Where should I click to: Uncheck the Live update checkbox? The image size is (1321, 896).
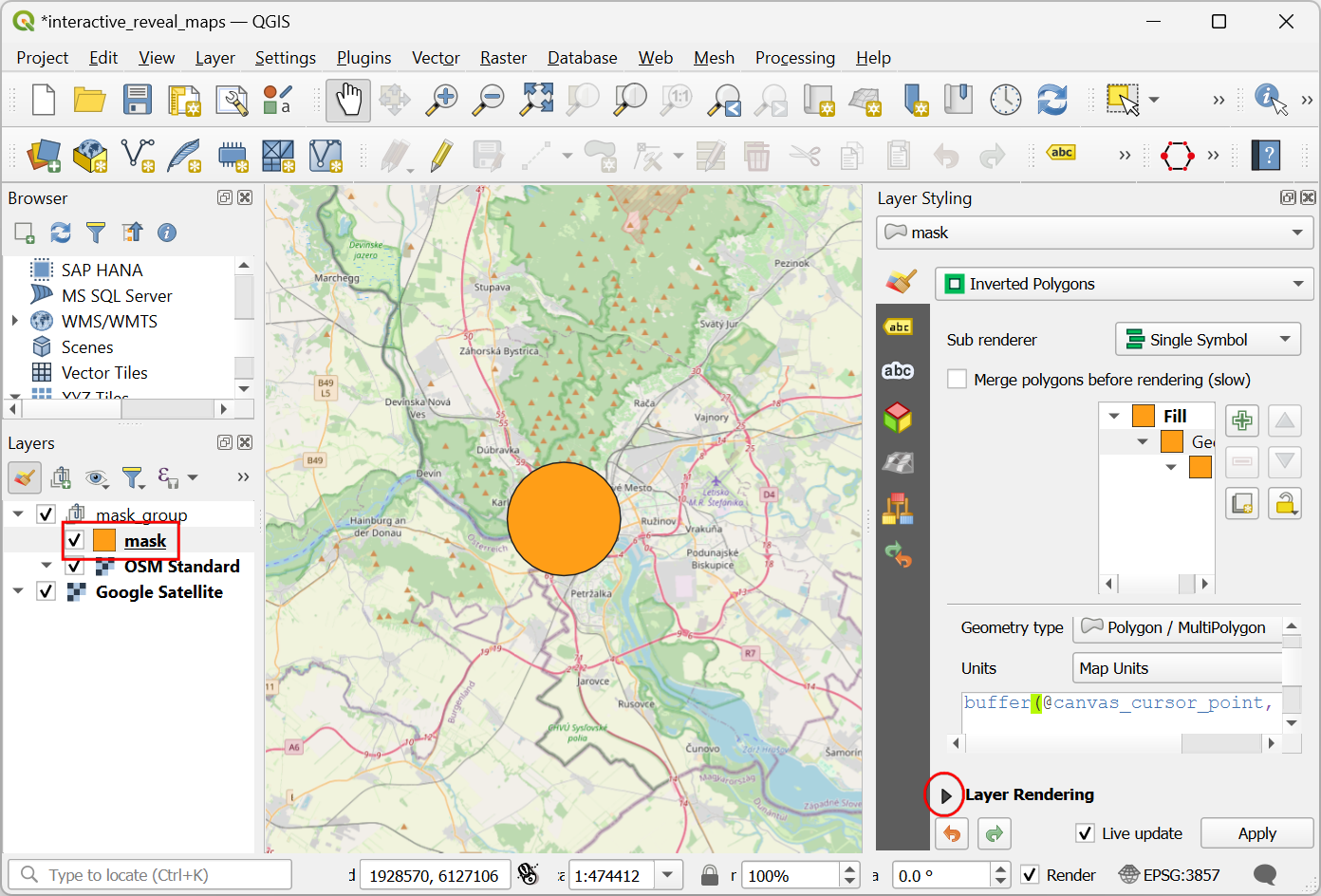pos(1086,833)
